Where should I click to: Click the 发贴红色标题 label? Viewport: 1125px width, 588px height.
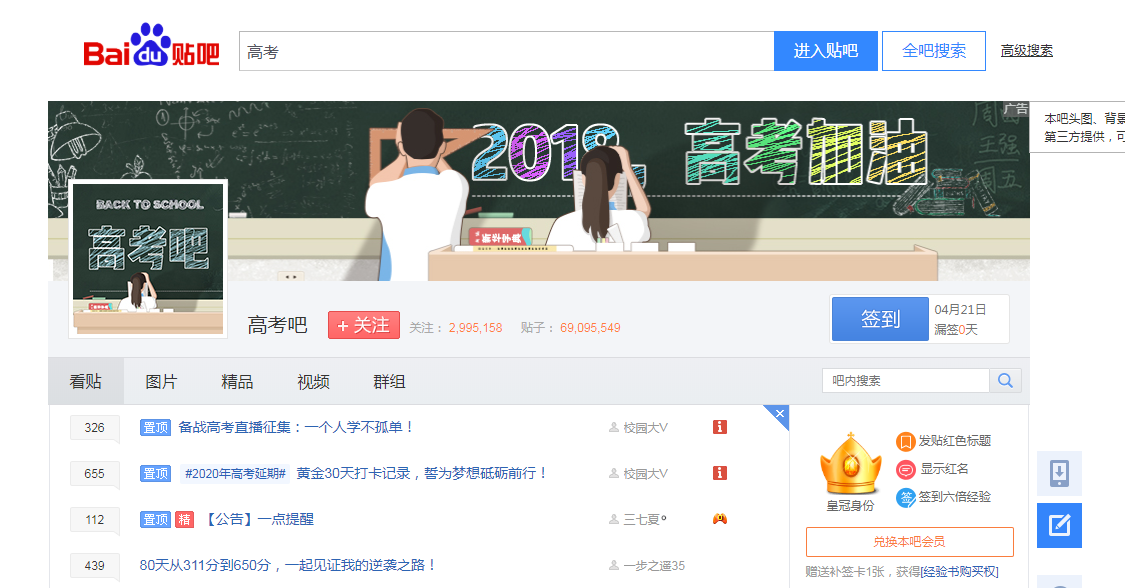coord(955,441)
